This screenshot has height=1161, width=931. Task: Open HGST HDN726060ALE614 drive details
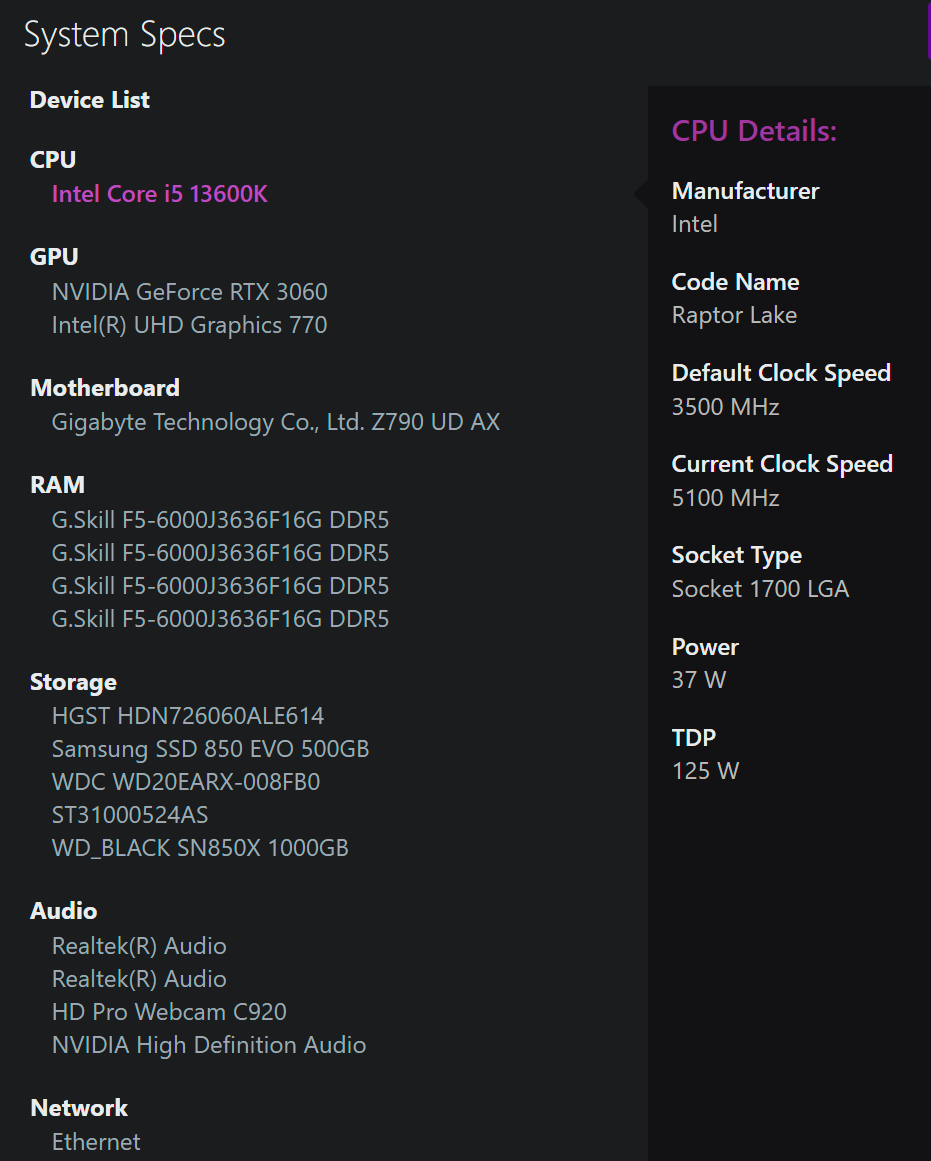tap(187, 716)
